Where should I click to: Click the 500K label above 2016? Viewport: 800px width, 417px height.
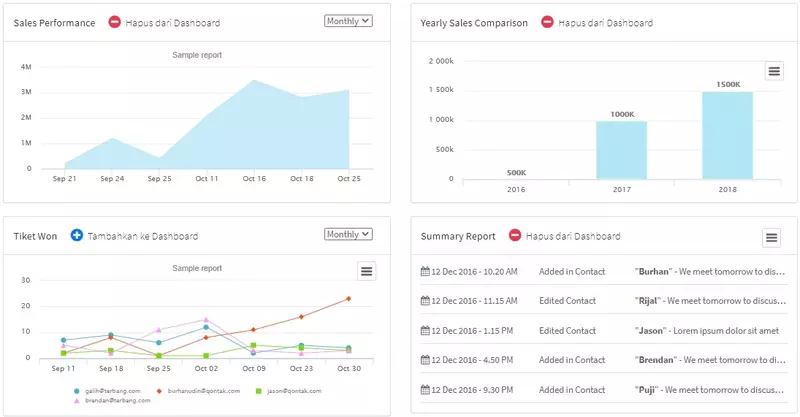516,173
